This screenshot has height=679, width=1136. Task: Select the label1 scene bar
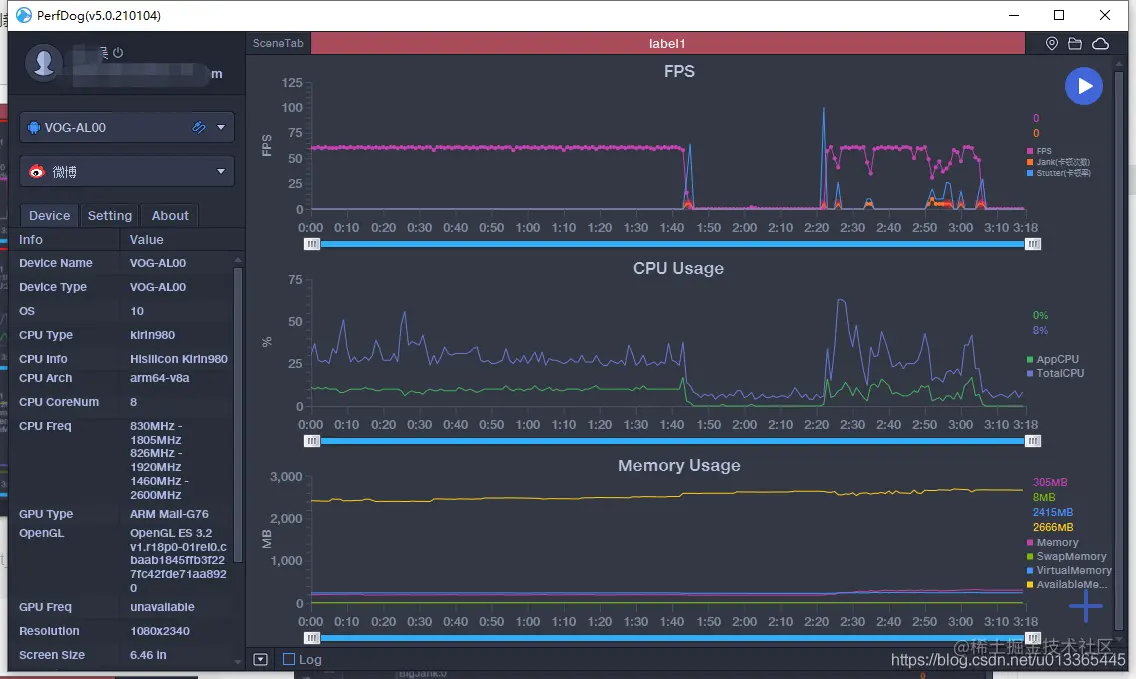click(667, 43)
